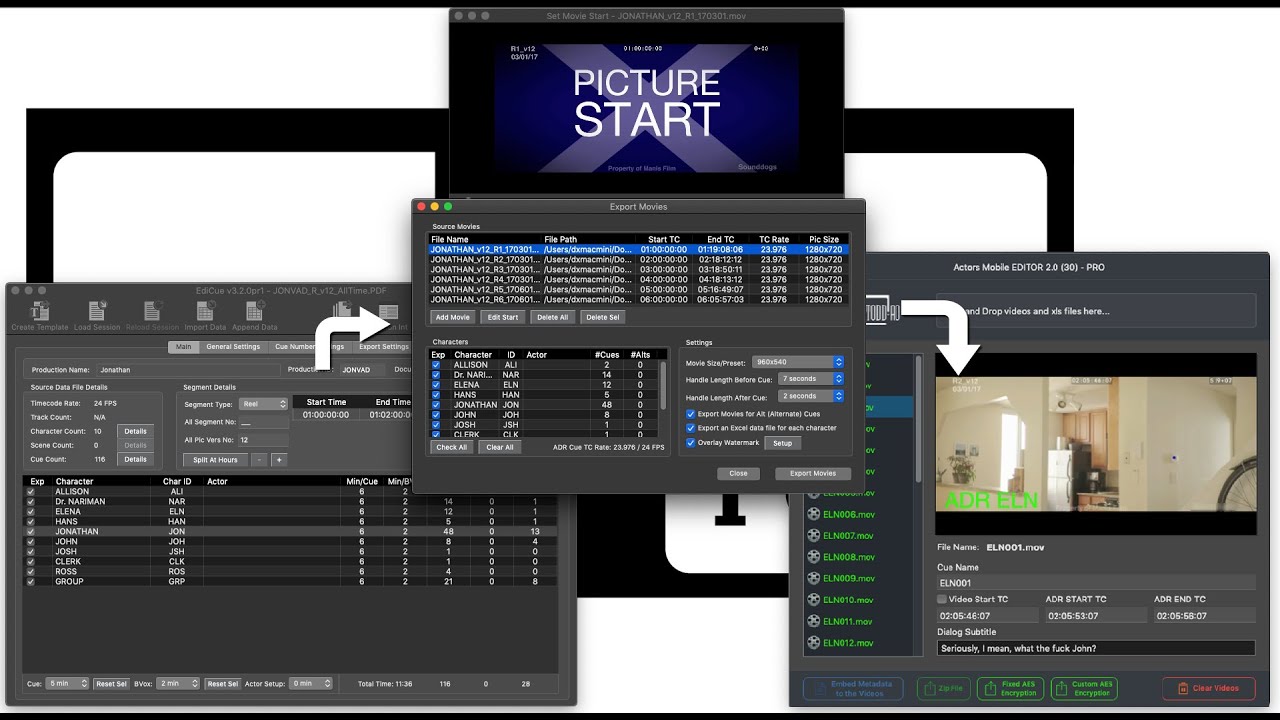This screenshot has height=720, width=1280.
Task: Uncheck GROUP Exp checkbox in EdiCue table
Action: (30, 581)
